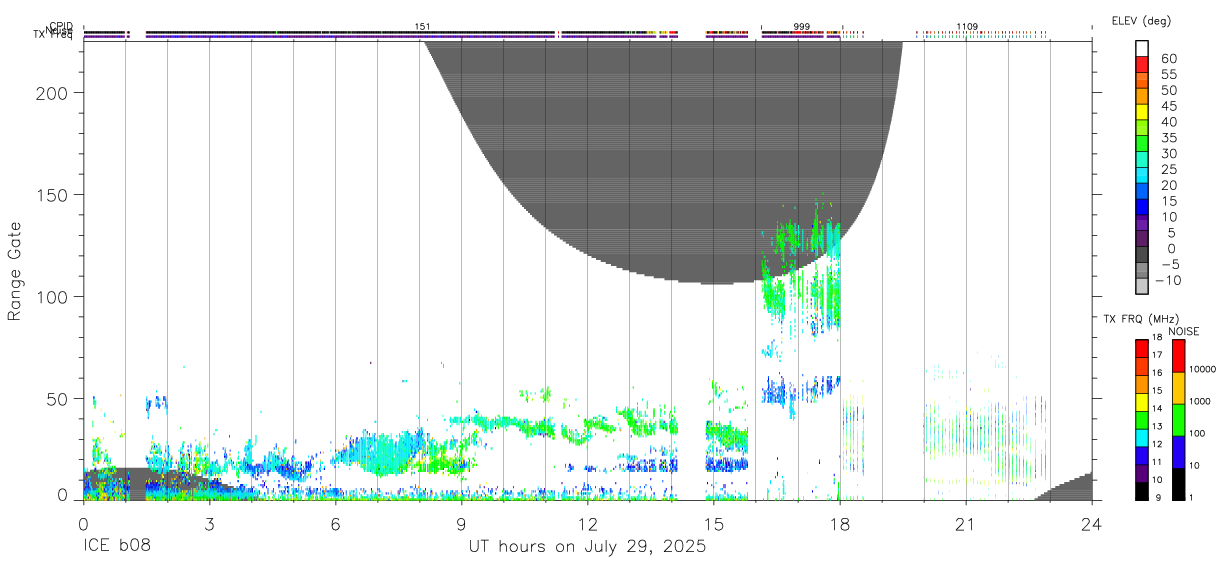Click the CPID value '1109' above plot
Viewport: 1228px width, 567px height.
[967, 26]
